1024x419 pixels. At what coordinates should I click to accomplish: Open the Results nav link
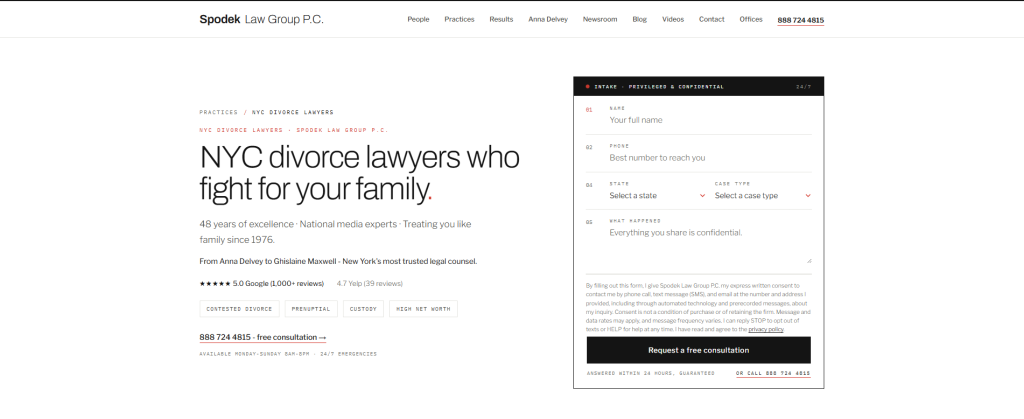pos(501,20)
